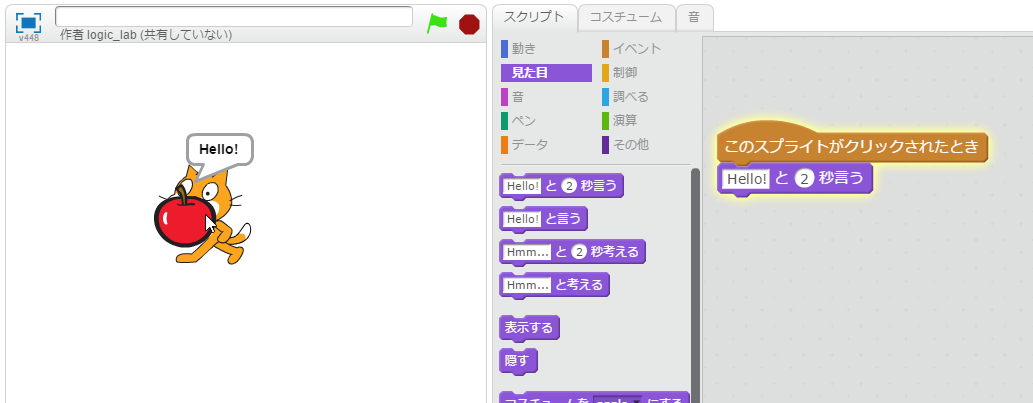Click the green 演算 category color swatch
Image resolution: width=1033 pixels, height=403 pixels.
click(x=605, y=121)
